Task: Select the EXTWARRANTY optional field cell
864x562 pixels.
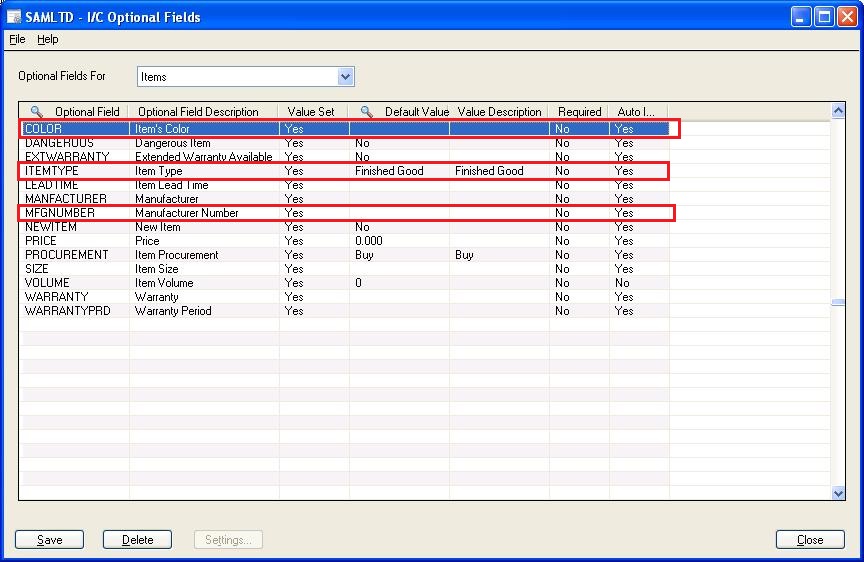Action: 74,157
